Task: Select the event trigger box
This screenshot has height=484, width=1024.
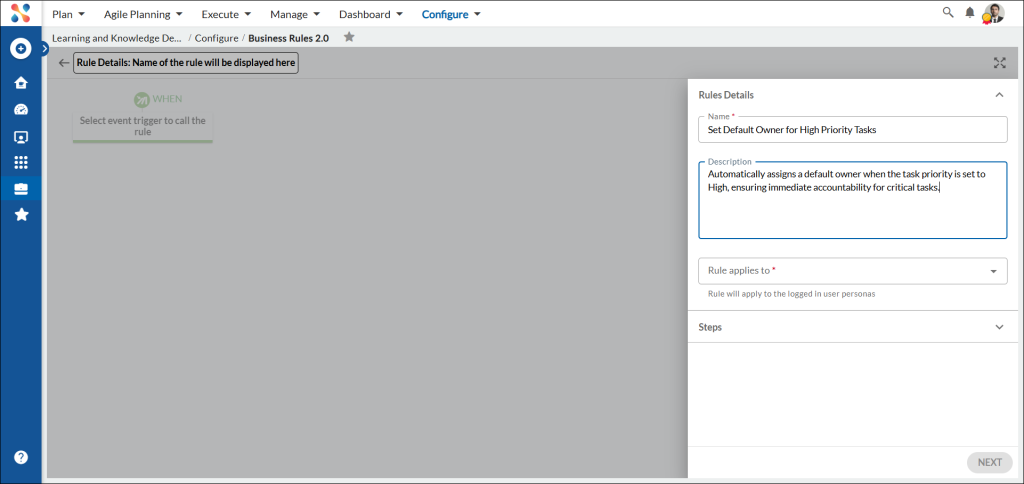Action: click(142, 126)
